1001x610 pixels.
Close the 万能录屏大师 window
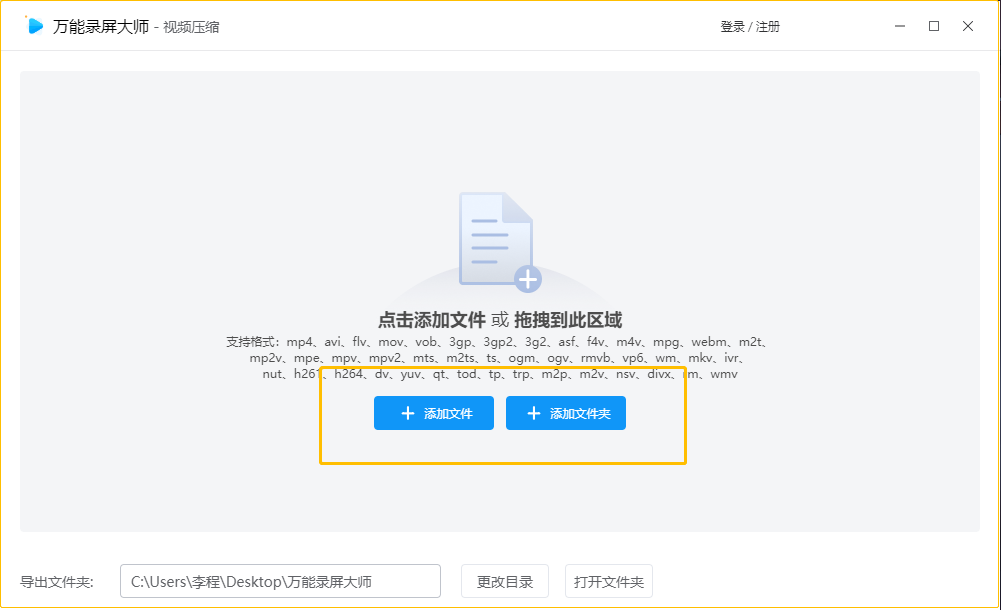point(968,26)
